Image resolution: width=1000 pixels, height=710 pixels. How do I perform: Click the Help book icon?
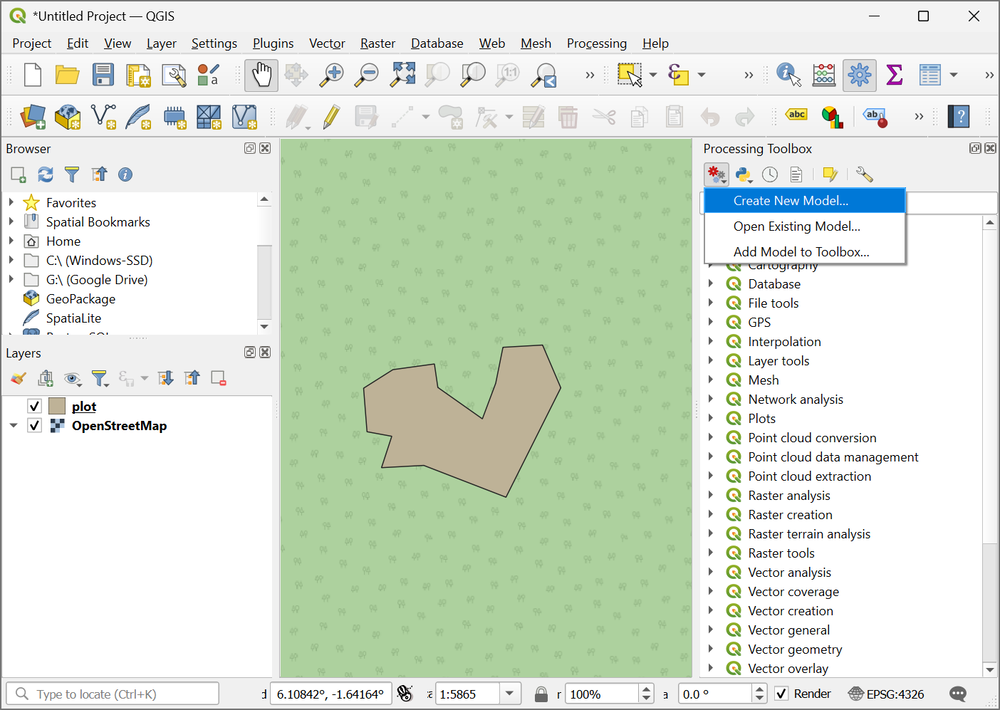[x=959, y=117]
